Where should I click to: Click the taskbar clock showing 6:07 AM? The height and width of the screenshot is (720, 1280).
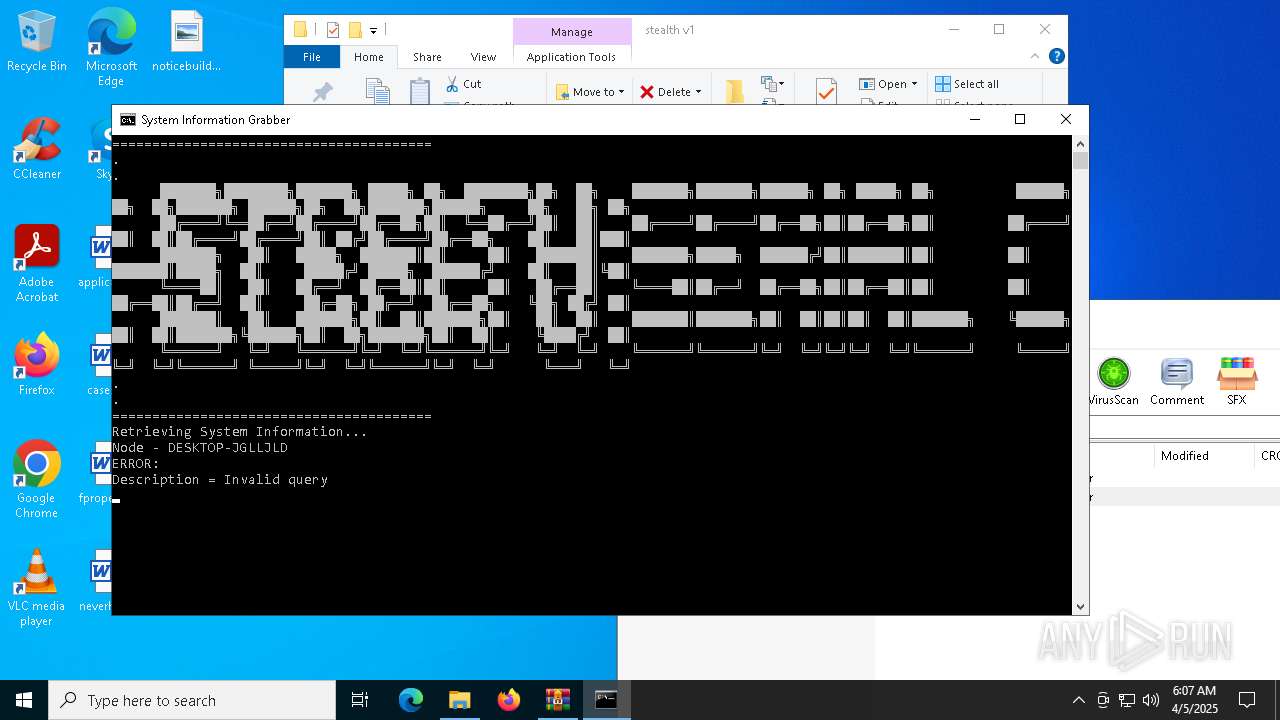(x=1194, y=700)
